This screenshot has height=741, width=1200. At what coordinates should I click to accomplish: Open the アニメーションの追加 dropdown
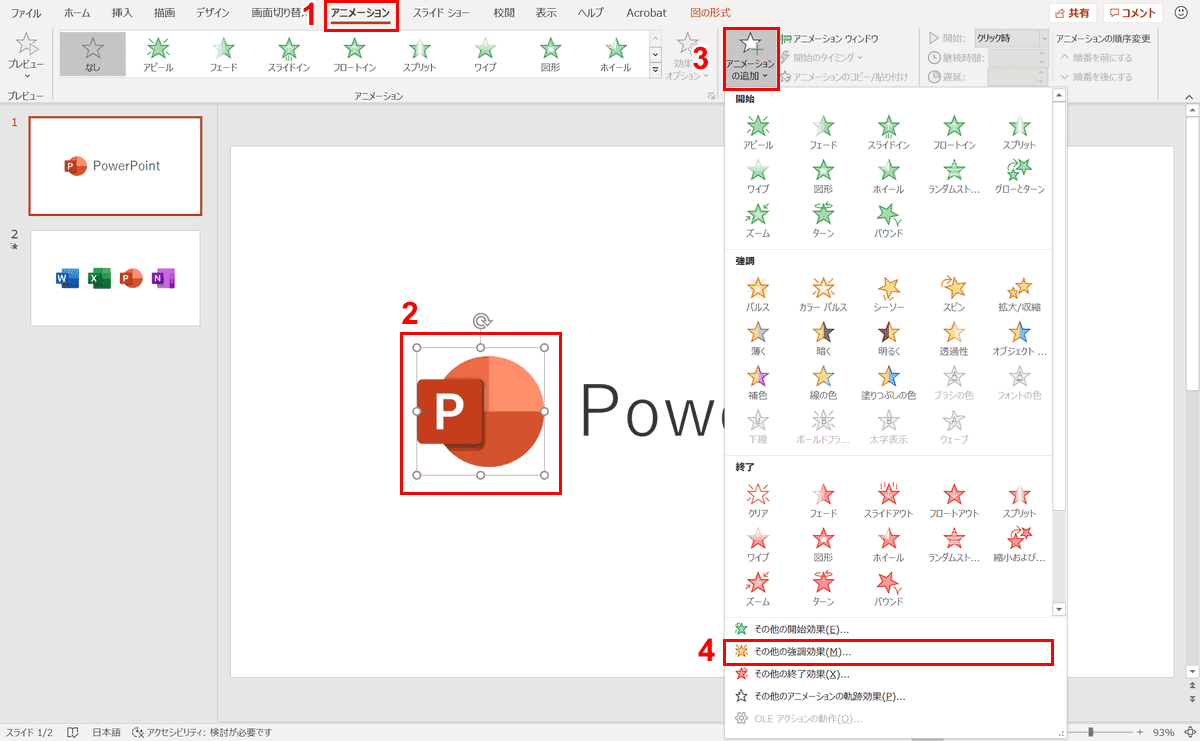750,58
